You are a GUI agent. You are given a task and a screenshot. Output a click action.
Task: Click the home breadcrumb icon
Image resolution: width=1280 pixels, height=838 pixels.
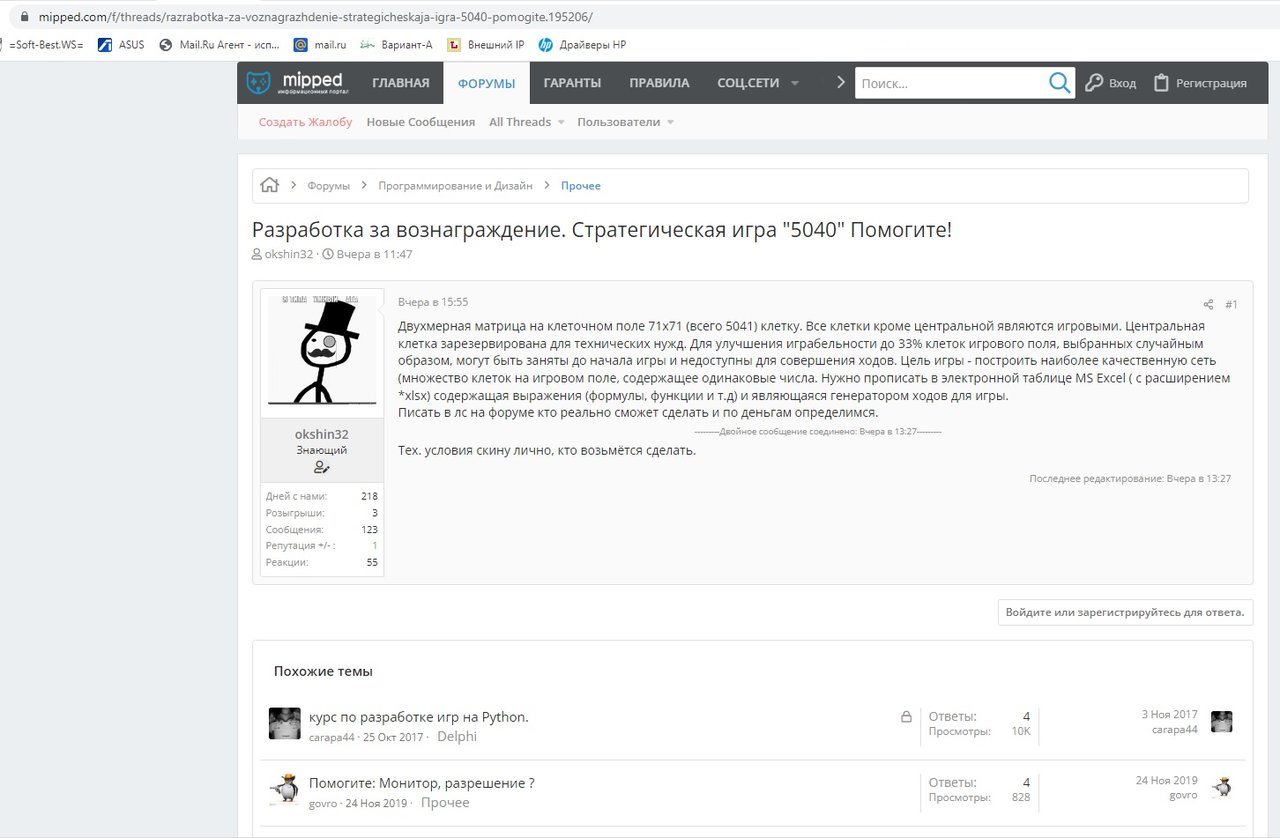[x=269, y=185]
